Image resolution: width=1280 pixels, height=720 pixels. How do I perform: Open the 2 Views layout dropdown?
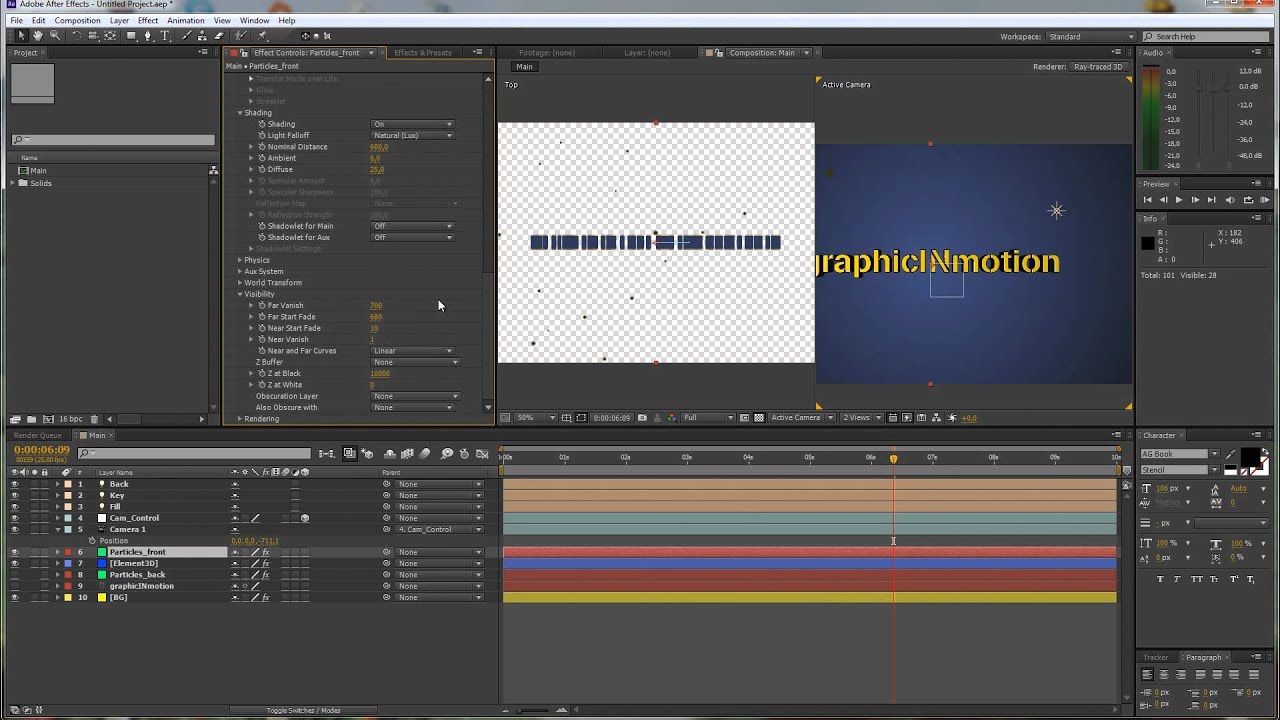tap(862, 417)
